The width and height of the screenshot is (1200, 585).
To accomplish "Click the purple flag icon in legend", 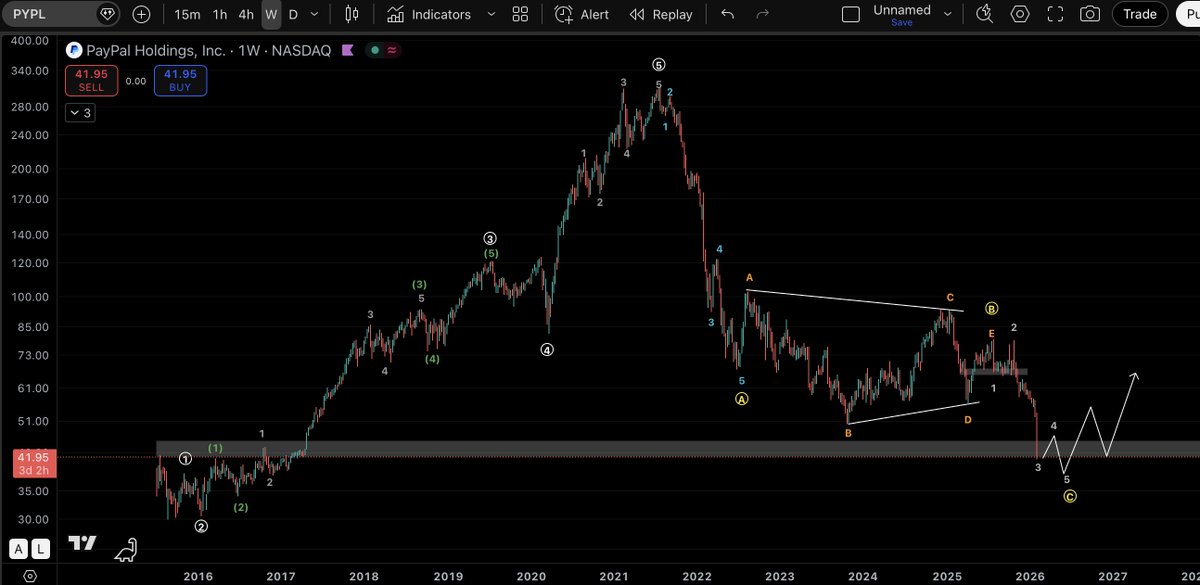I will (x=348, y=50).
